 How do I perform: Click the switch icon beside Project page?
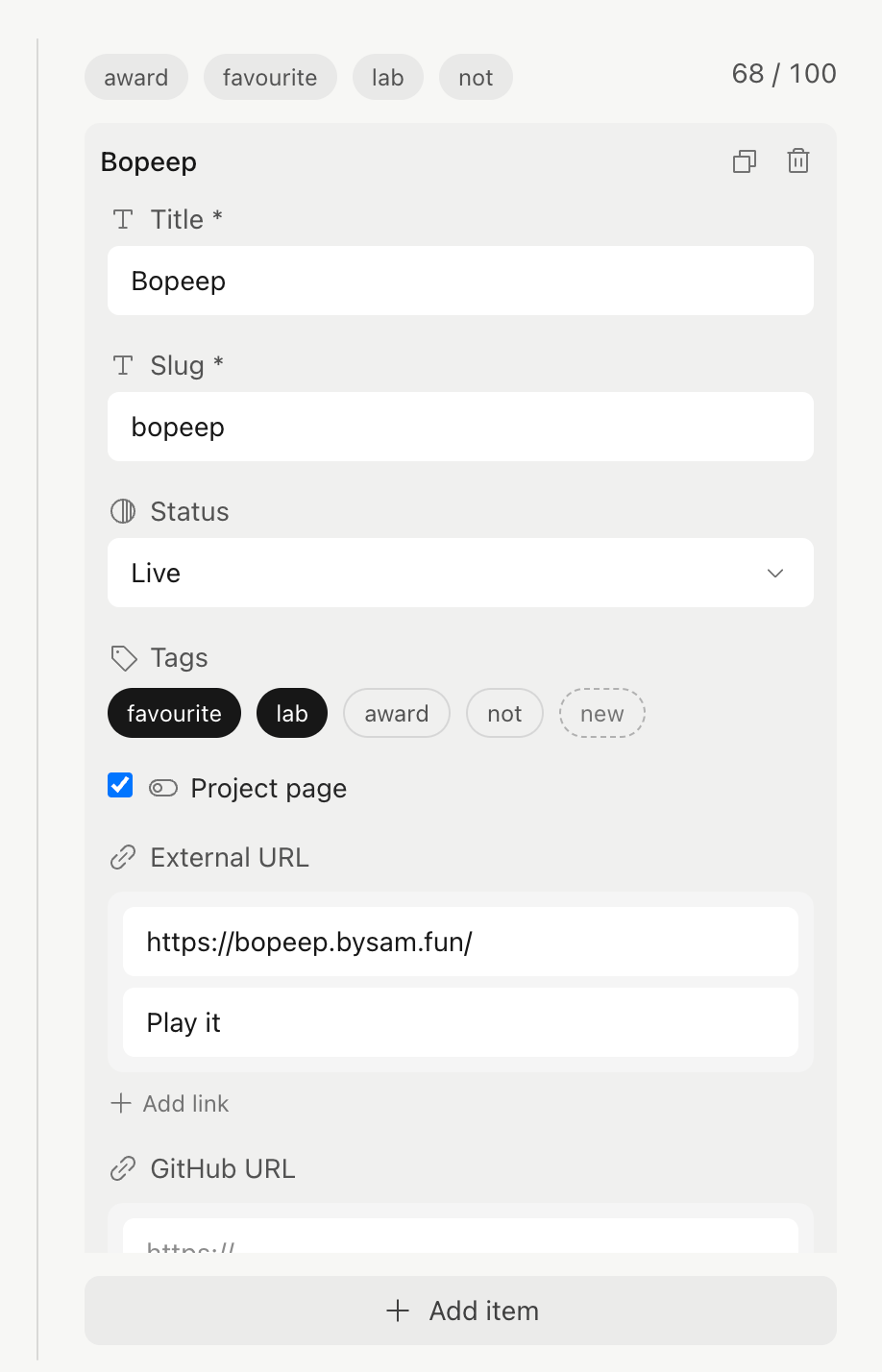[163, 789]
